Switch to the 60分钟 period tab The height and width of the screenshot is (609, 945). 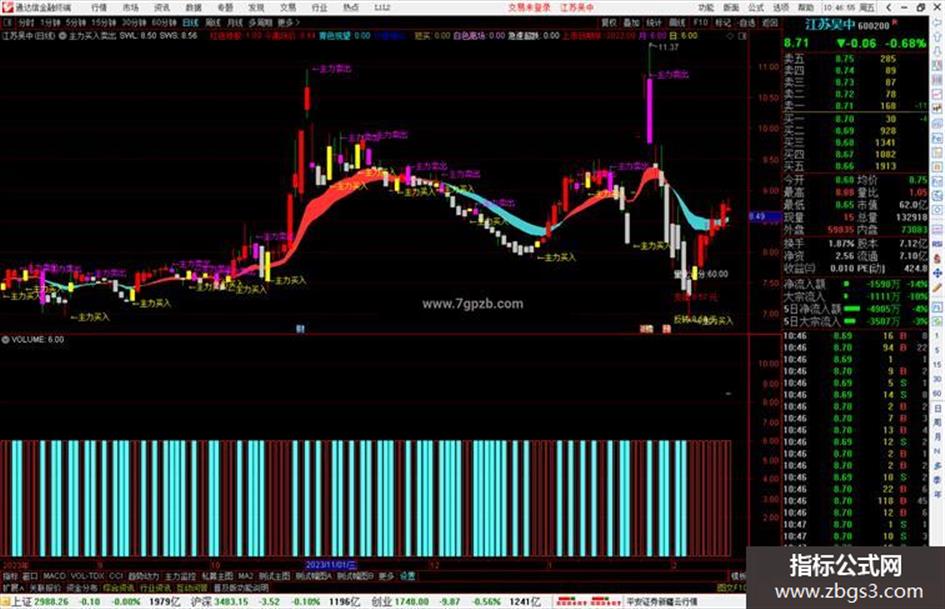click(x=164, y=22)
